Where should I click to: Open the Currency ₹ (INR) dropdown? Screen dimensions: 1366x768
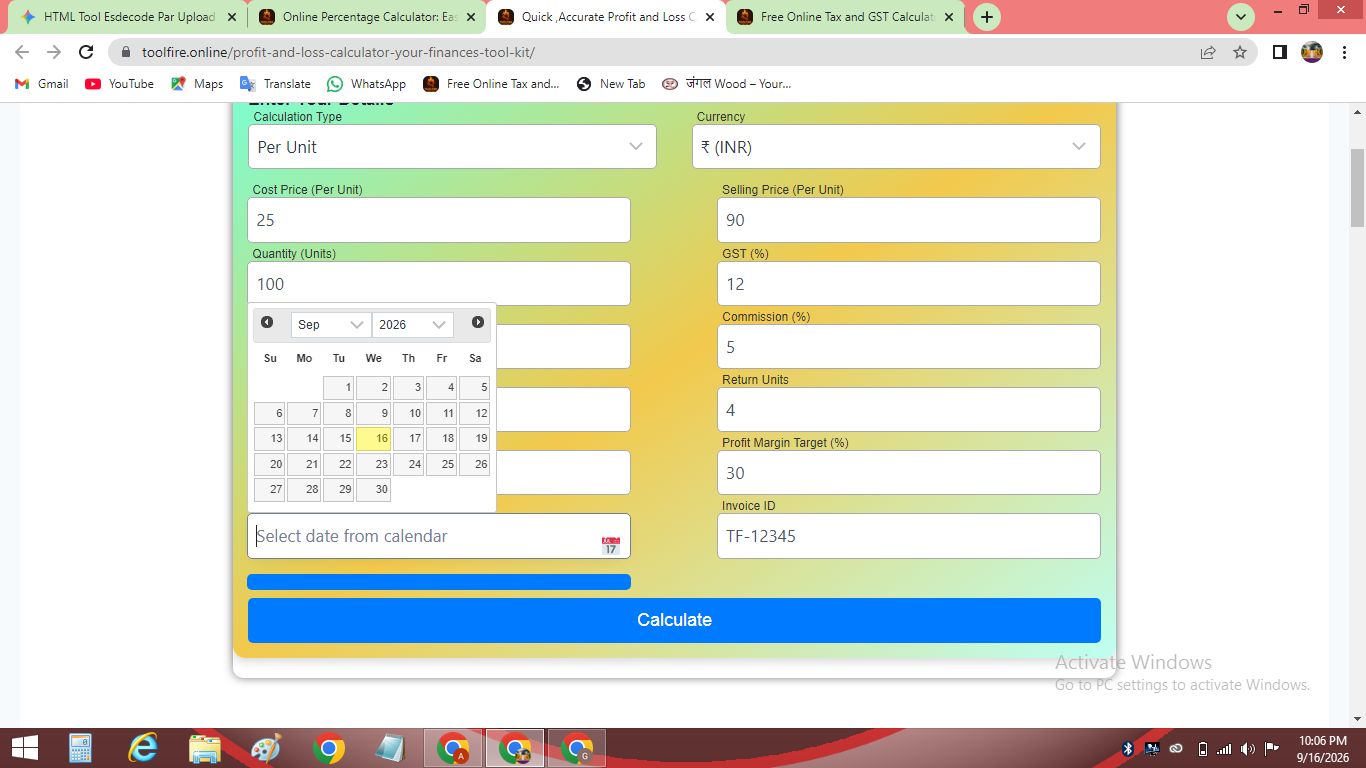[x=896, y=146]
